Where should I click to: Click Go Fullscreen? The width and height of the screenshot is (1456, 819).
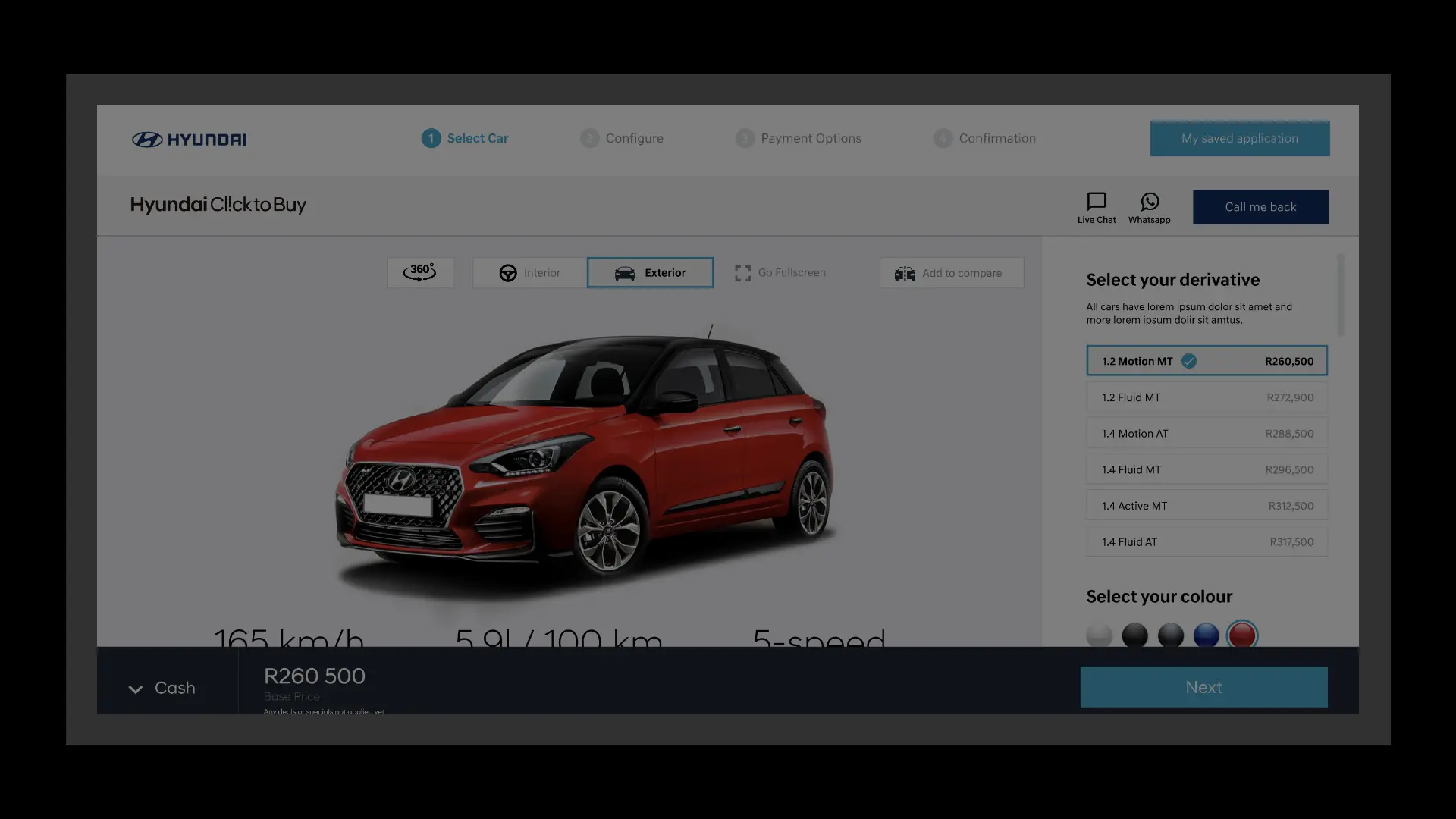[780, 273]
